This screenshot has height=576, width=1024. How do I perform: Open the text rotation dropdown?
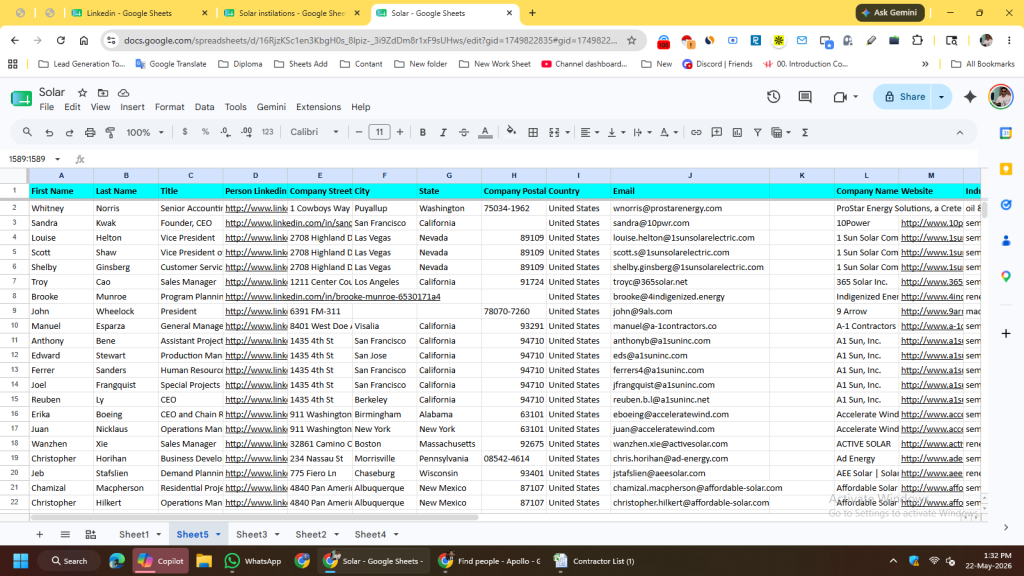[x=669, y=133]
